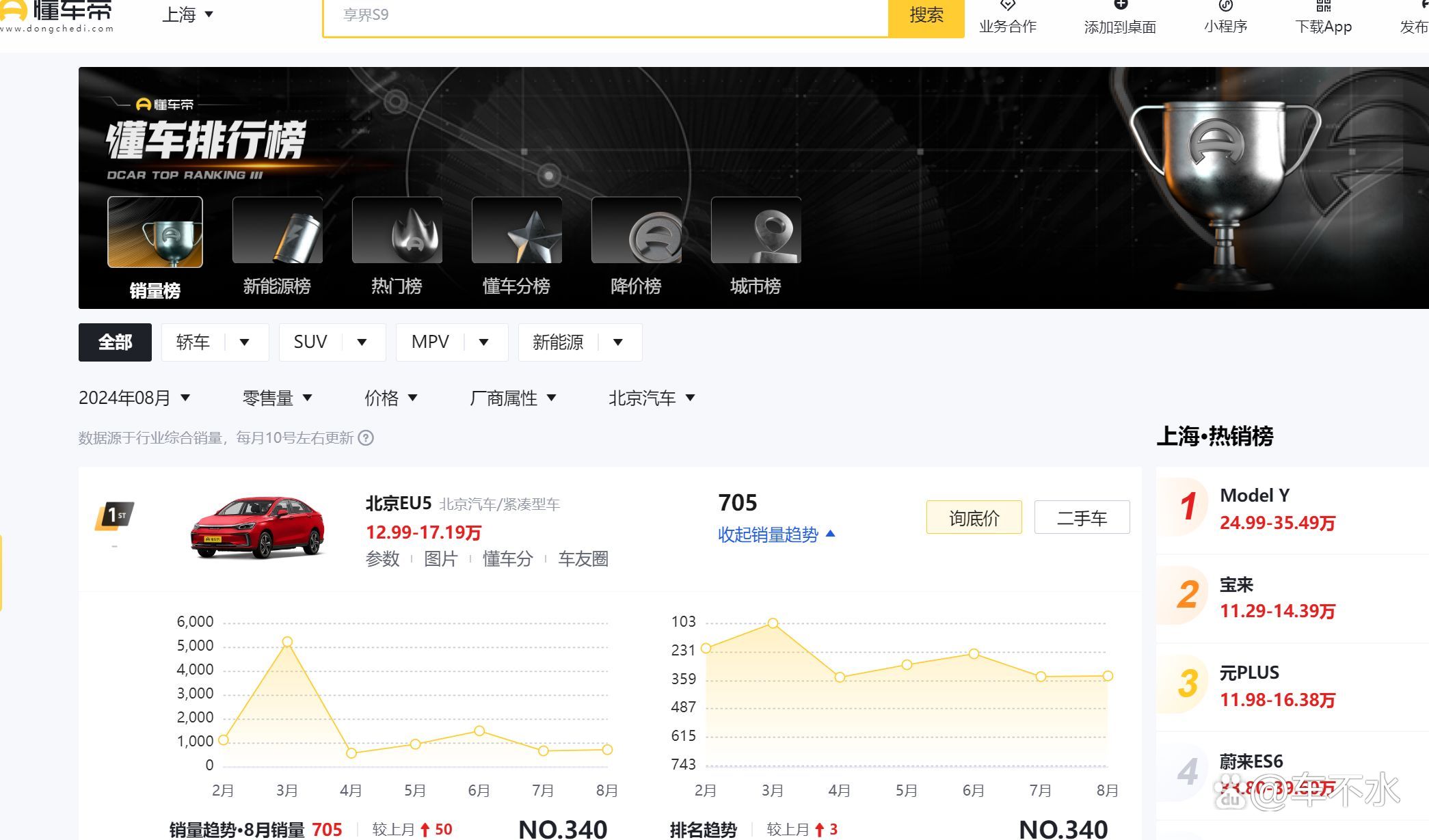The height and width of the screenshot is (840, 1429).
Task: Open the 小程序 icon link
Action: click(x=1226, y=5)
